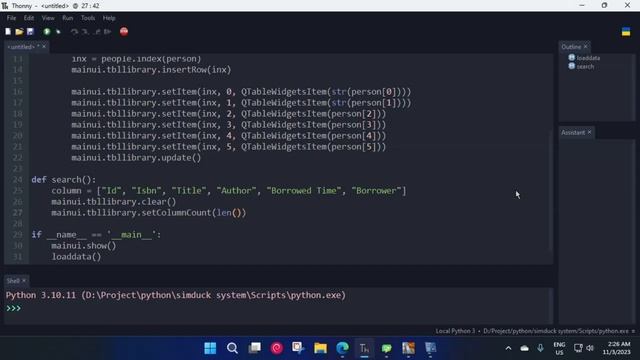Screen dimensions: 640x360
Task: Open the Tools menu
Action: click(x=87, y=18)
